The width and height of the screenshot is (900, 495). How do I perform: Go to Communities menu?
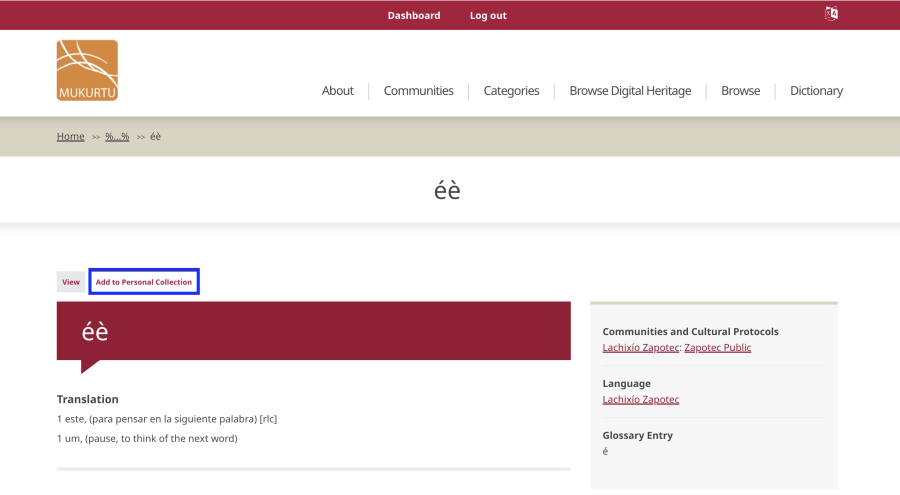[418, 91]
